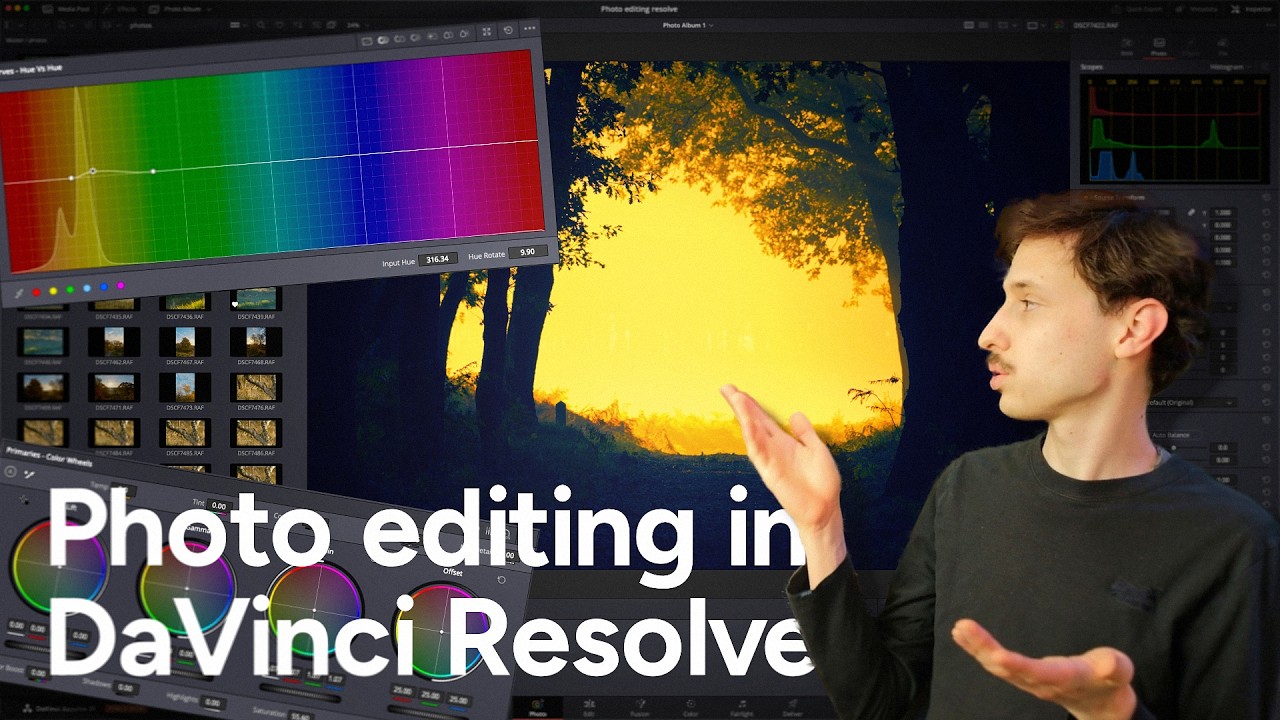
Task: Switch to the Deliver page tab
Action: (x=792, y=707)
